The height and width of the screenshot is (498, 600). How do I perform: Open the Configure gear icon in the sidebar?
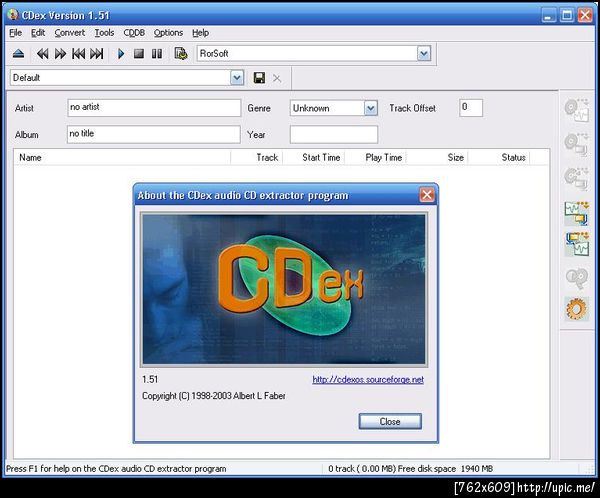click(577, 309)
